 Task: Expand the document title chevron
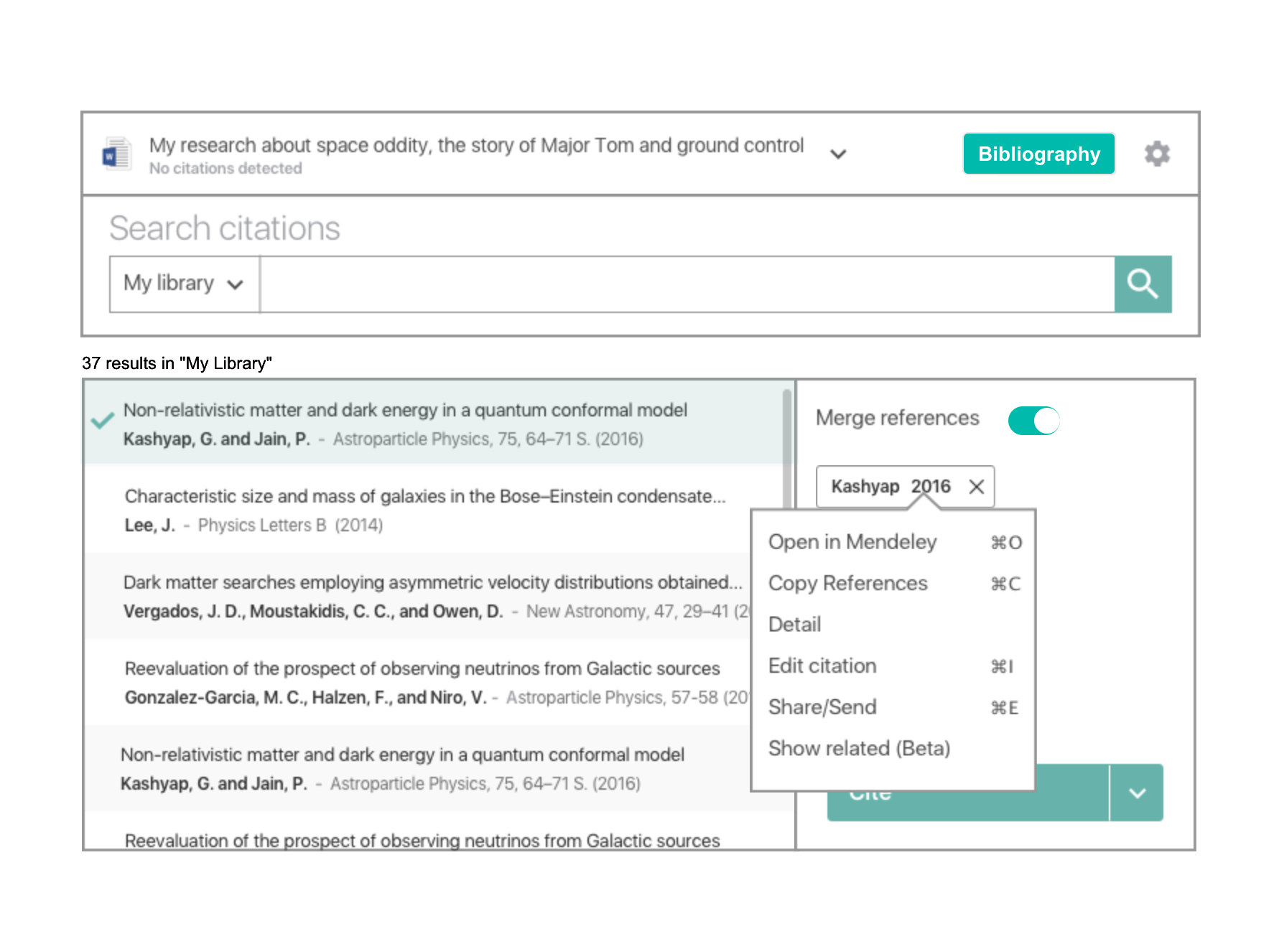(x=837, y=154)
